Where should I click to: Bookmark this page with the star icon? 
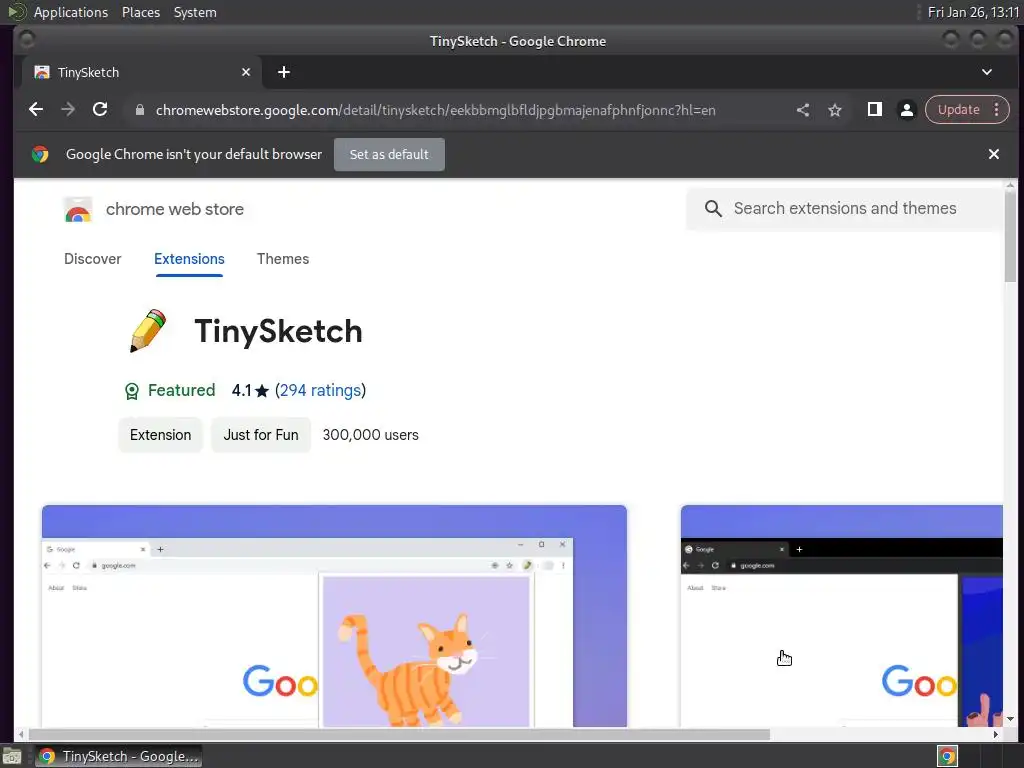coord(835,110)
